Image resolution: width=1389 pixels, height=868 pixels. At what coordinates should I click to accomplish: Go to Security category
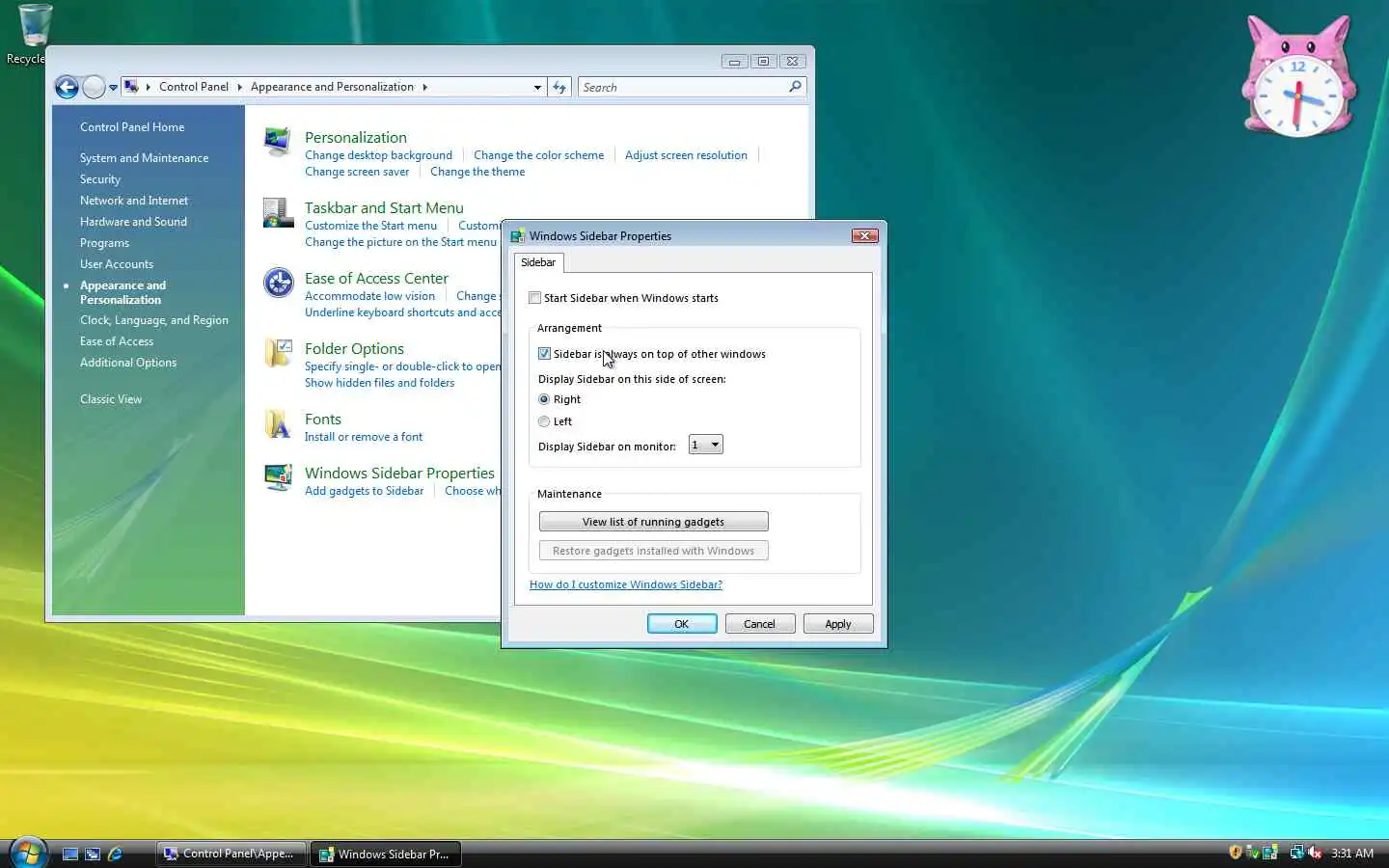[x=100, y=179]
